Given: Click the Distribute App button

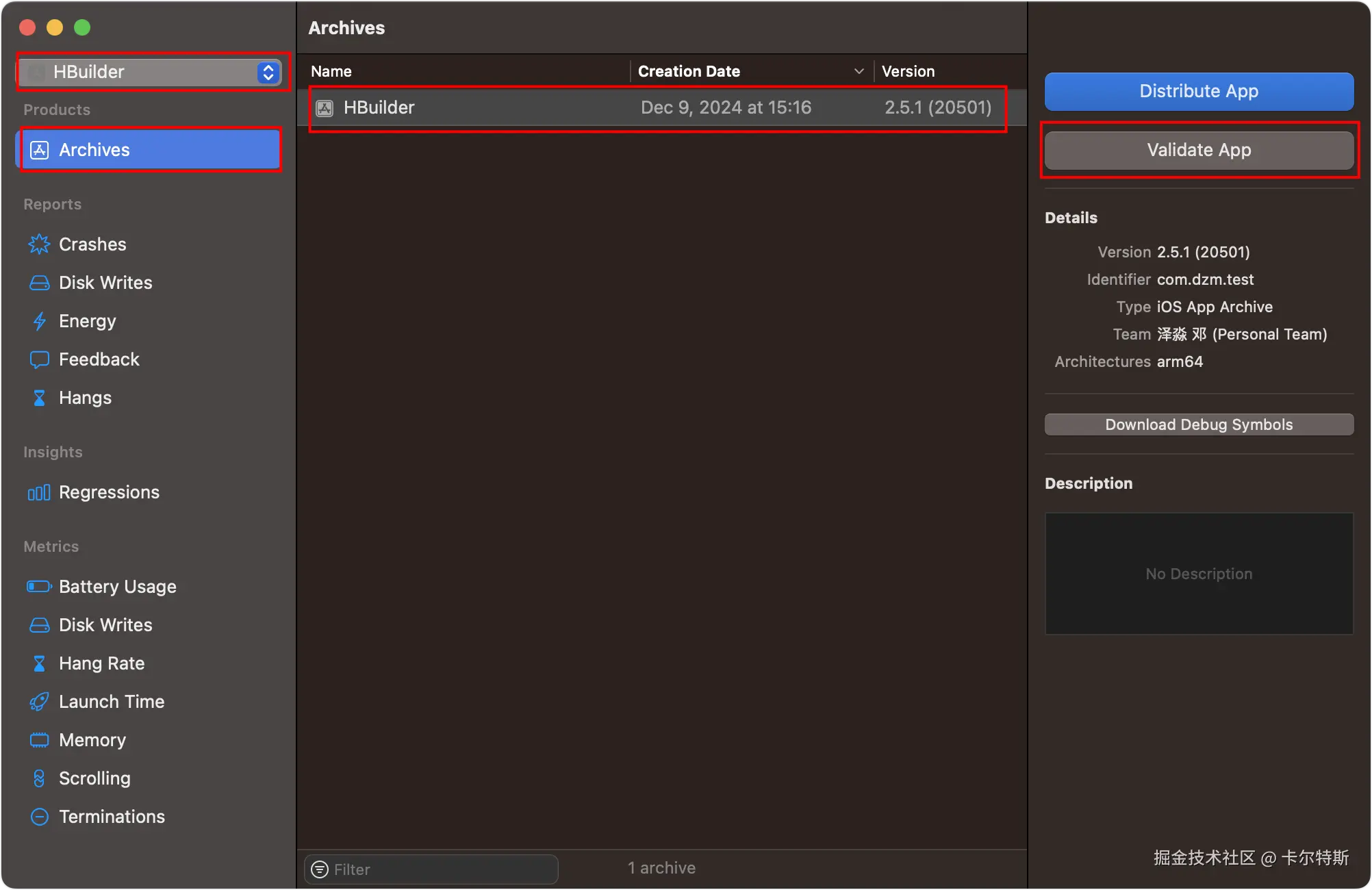Looking at the screenshot, I should point(1199,91).
